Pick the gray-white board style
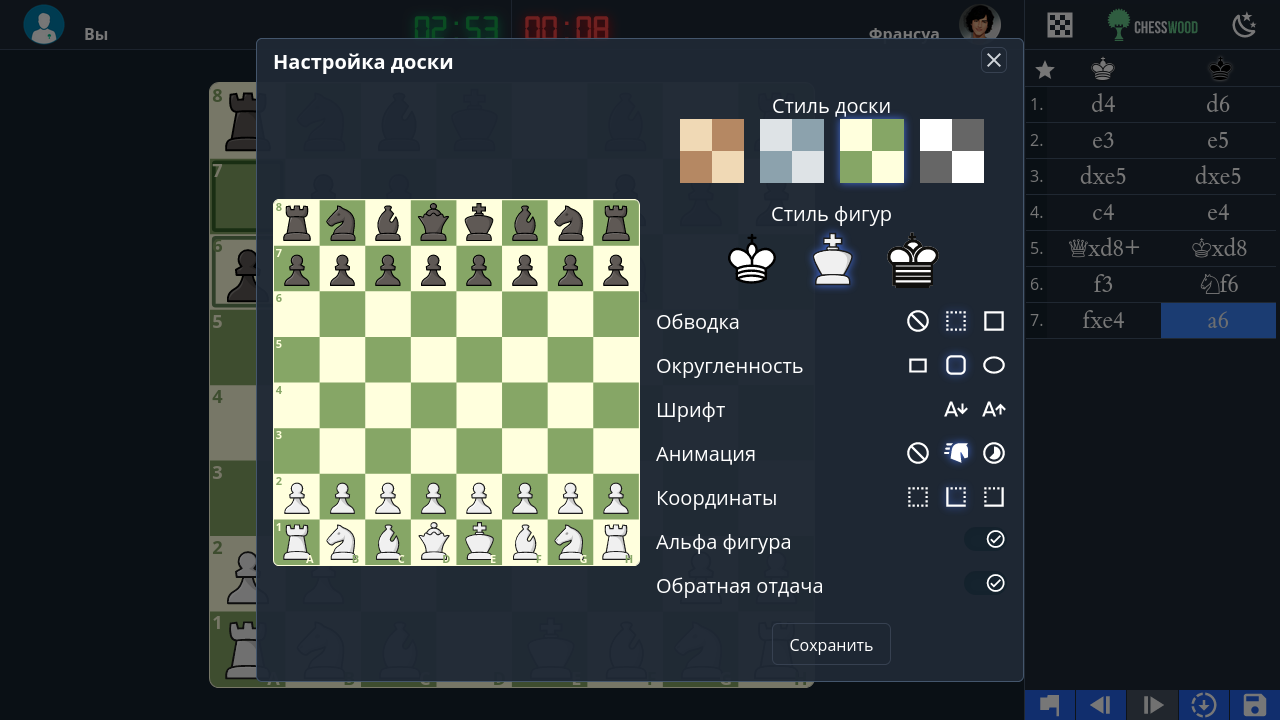 click(951, 151)
